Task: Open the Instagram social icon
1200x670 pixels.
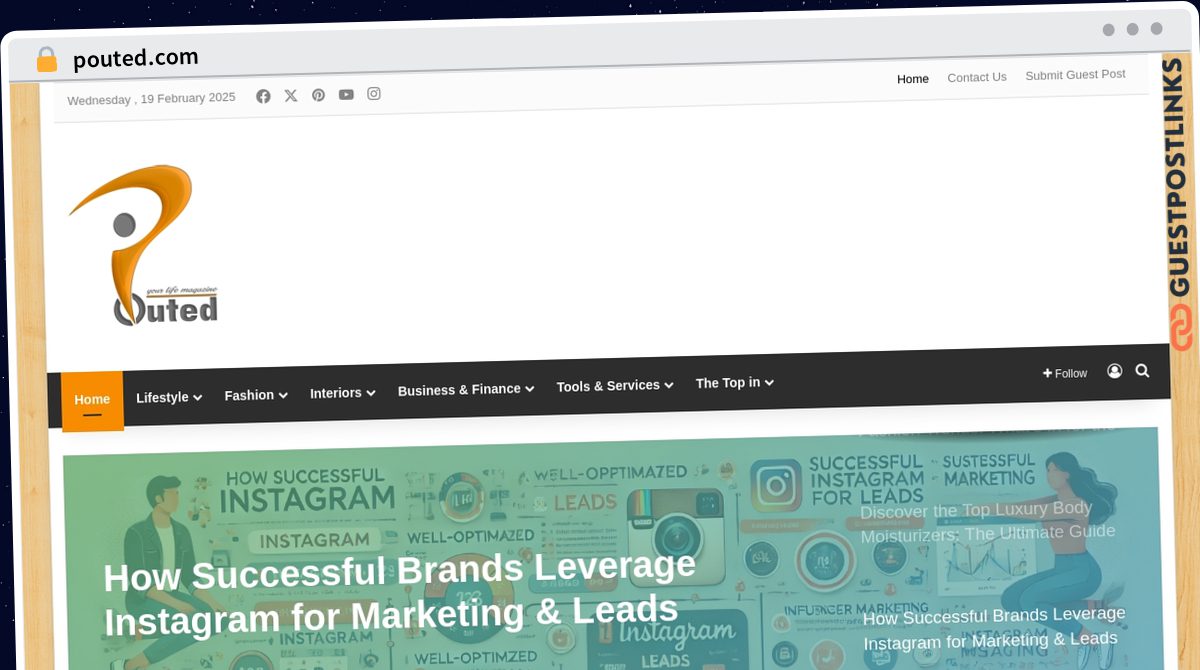Action: 374,93
